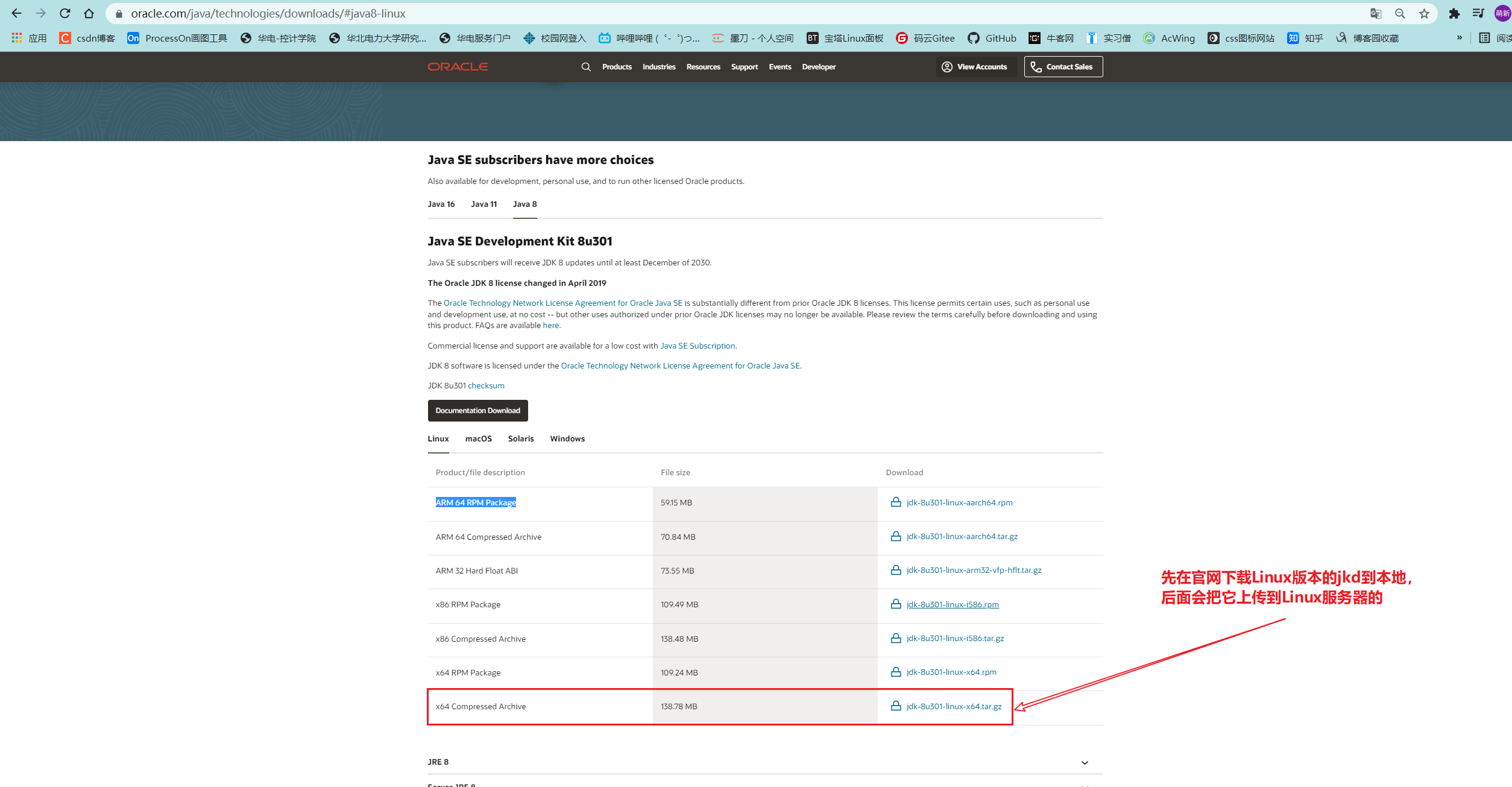Open the 校园网登入 bookmark
The image size is (1512, 787).
tap(555, 38)
